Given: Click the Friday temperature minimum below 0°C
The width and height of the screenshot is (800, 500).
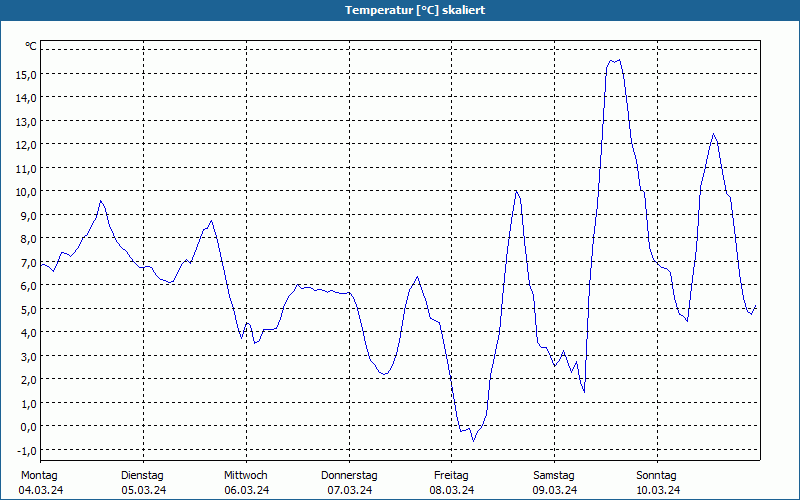Looking at the screenshot, I should point(473,441).
